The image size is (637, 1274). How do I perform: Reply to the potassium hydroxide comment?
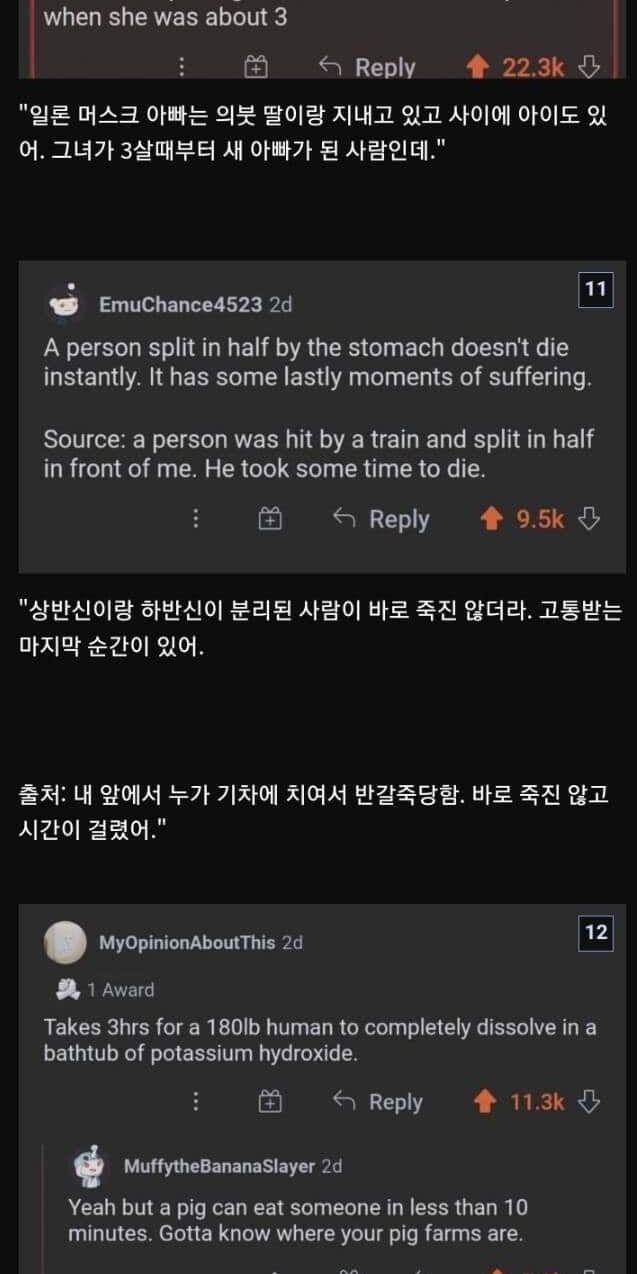381,1102
